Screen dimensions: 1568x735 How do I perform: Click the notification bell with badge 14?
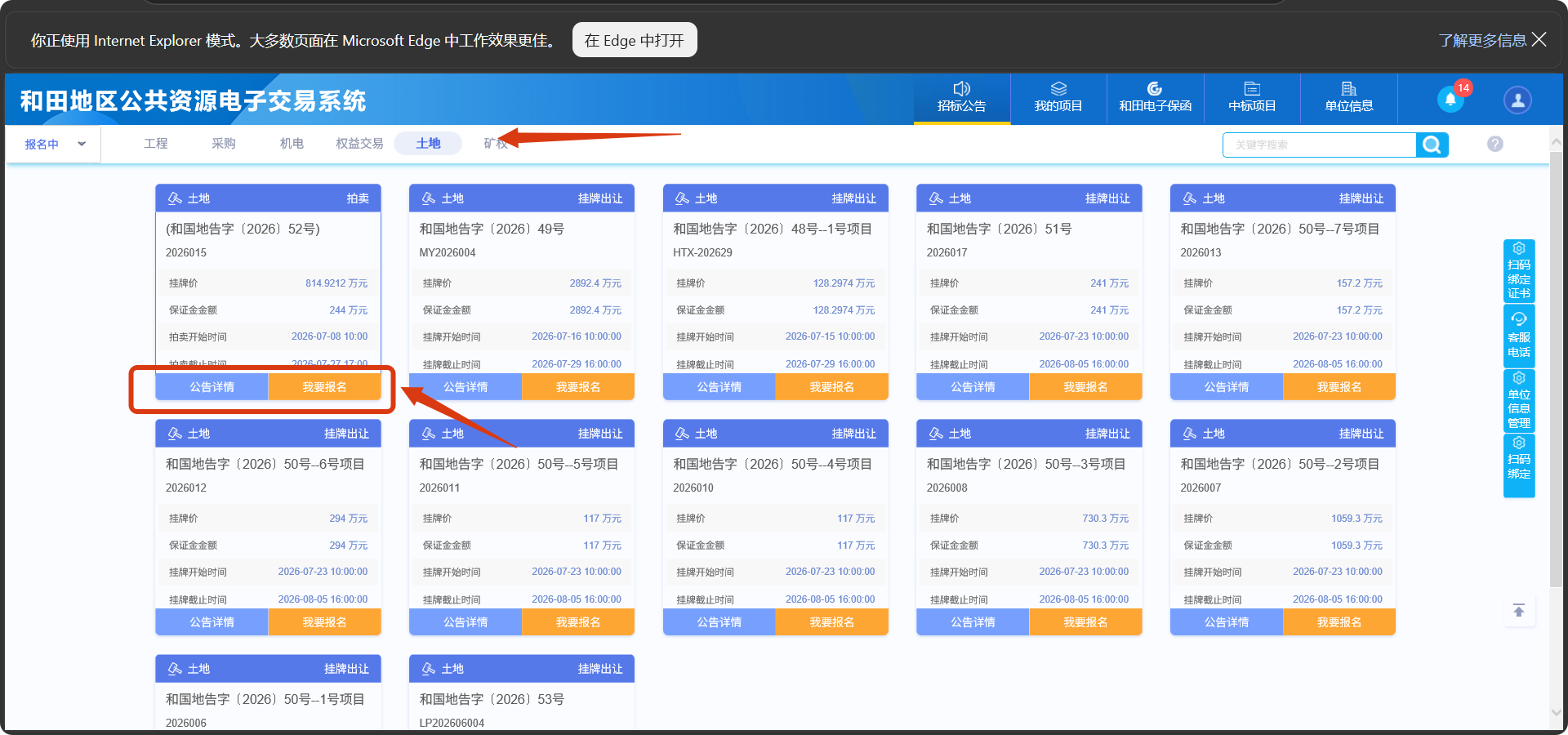1451,100
